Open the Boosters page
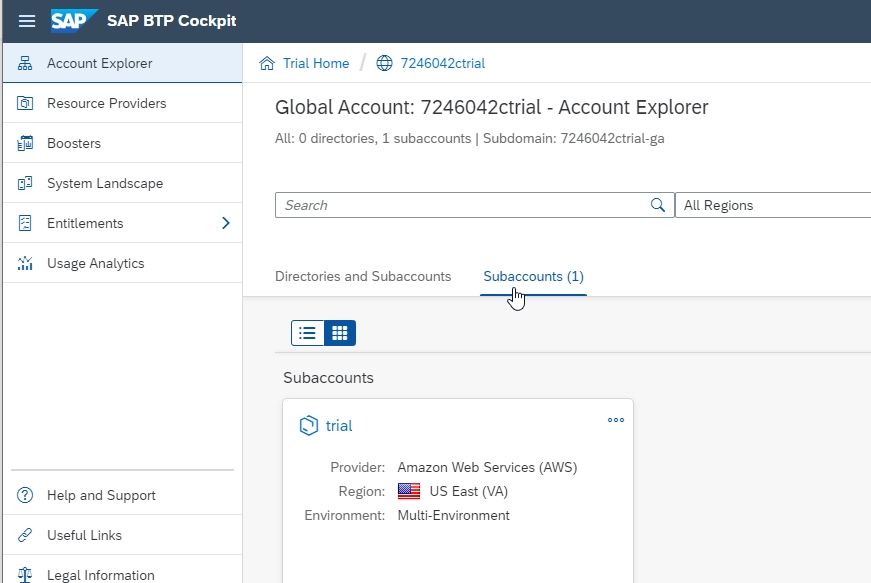Screen dimensions: 871x583 pyautogui.click(x=122, y=143)
